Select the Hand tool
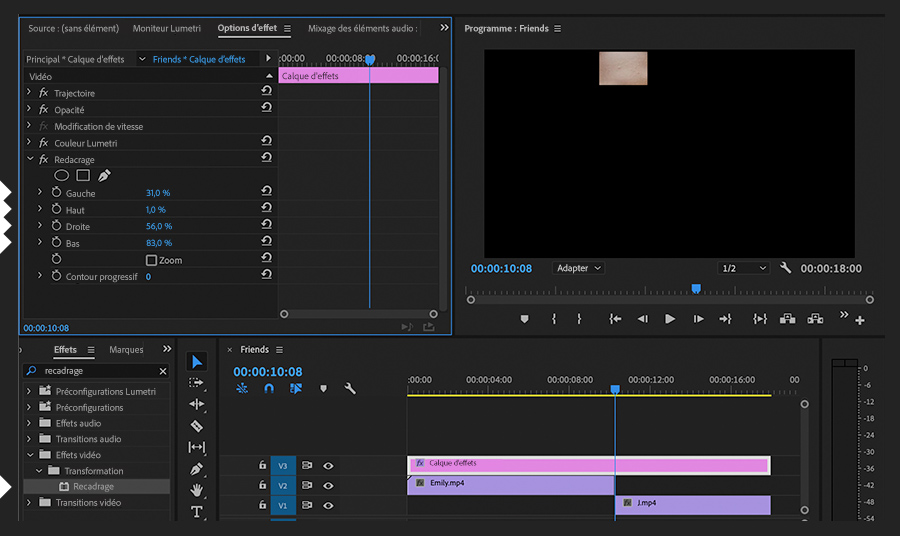The height and width of the screenshot is (536, 900). coord(197,490)
